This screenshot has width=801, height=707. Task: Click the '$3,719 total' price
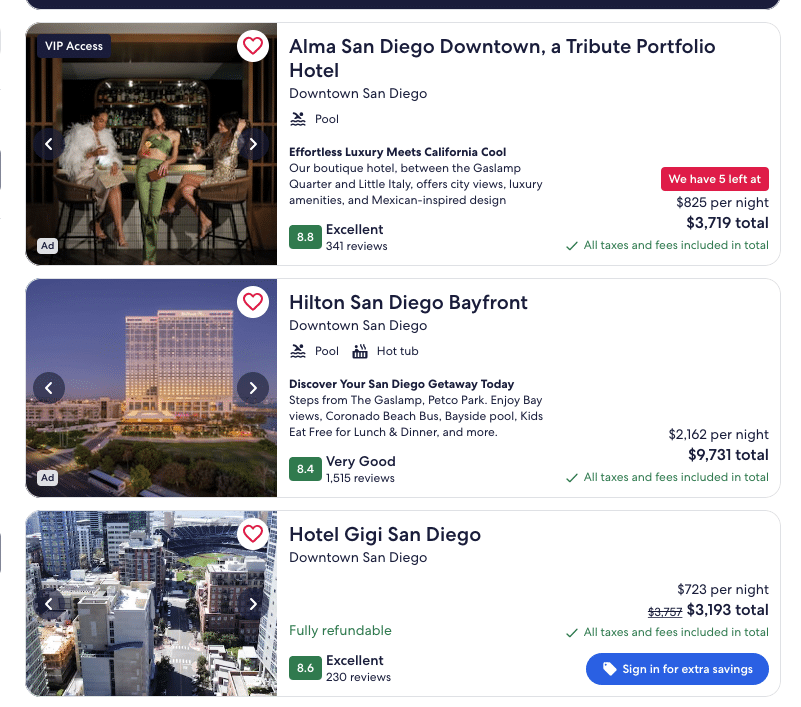click(727, 223)
